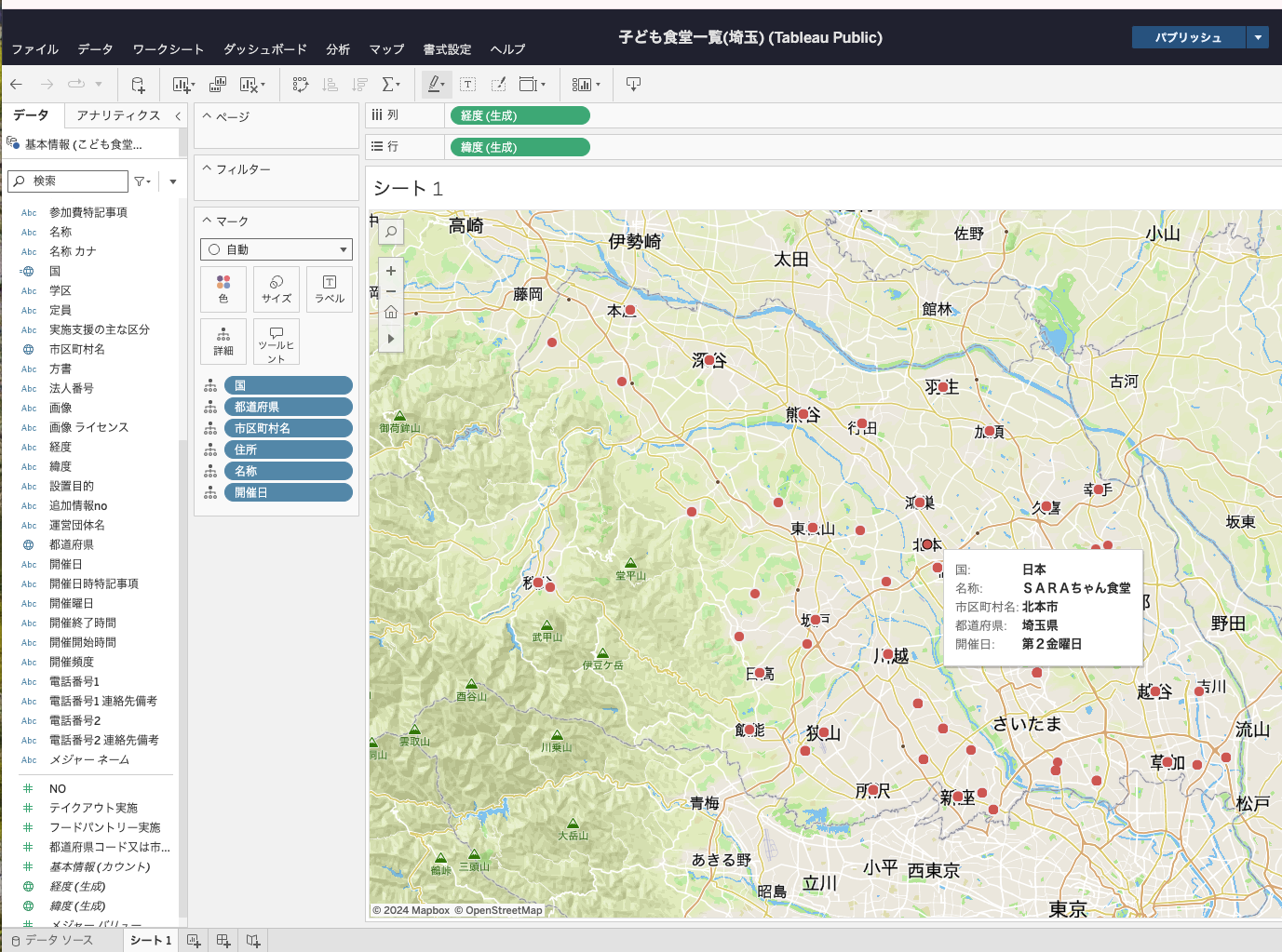Click the Redo forward arrow in toolbar
The width and height of the screenshot is (1282, 952).
(x=47, y=85)
